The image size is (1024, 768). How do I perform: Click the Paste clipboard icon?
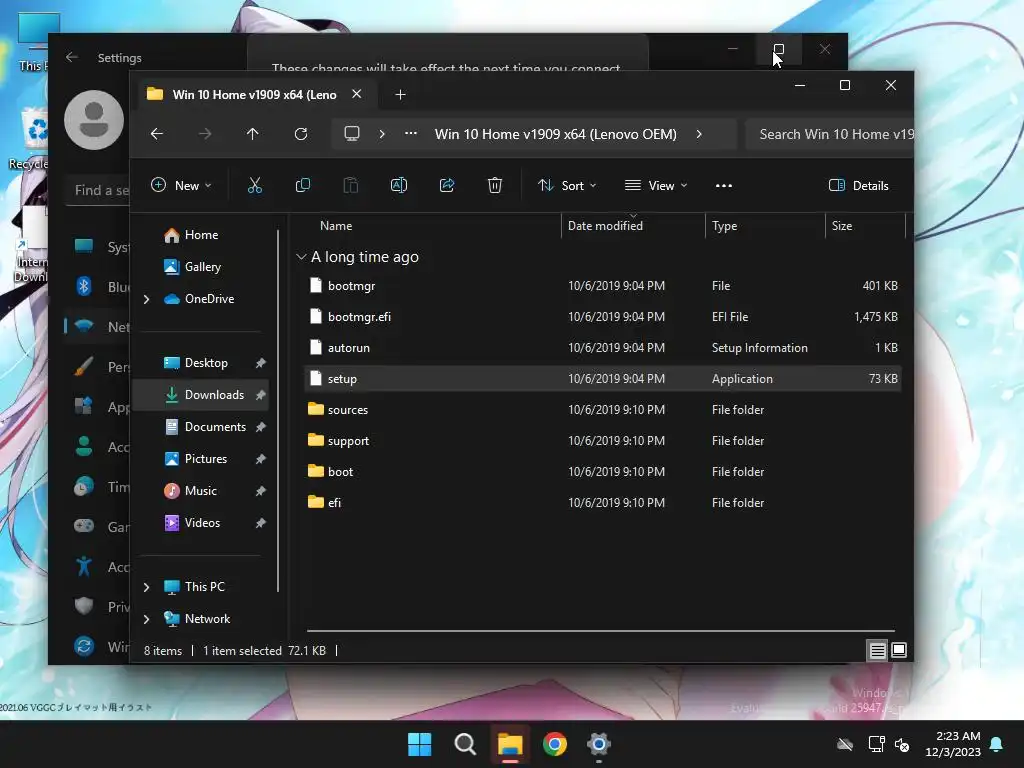[x=351, y=185]
